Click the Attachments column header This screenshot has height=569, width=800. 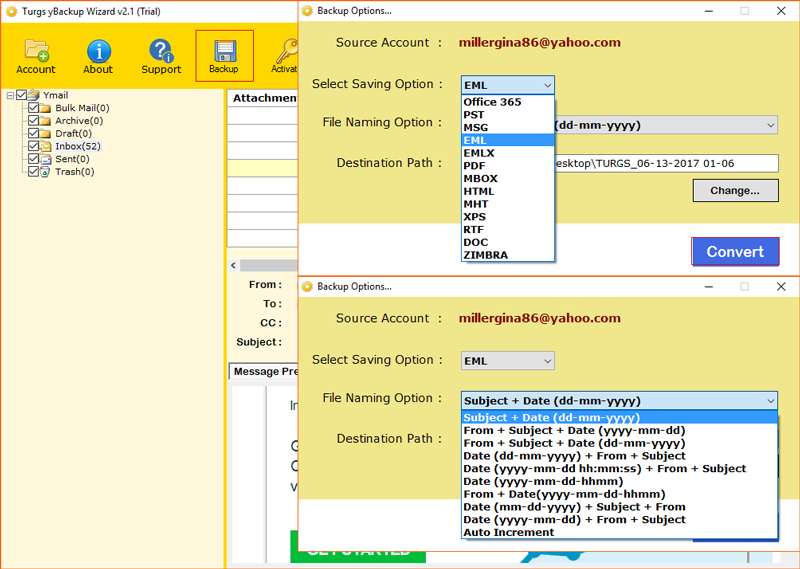[x=263, y=98]
